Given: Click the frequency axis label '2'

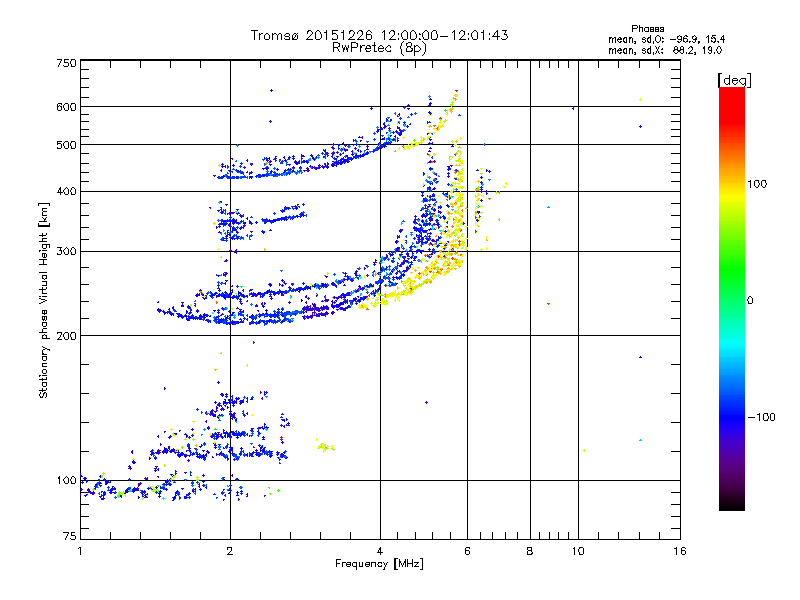Looking at the screenshot, I should [x=230, y=551].
